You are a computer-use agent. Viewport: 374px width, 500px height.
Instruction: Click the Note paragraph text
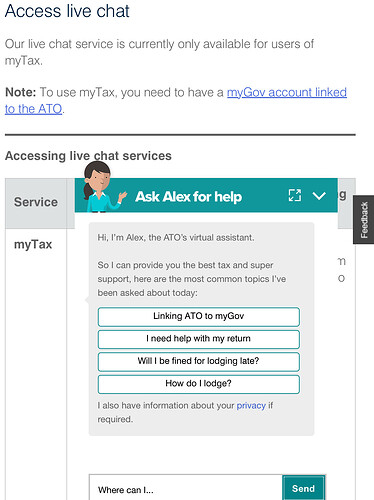[176, 100]
